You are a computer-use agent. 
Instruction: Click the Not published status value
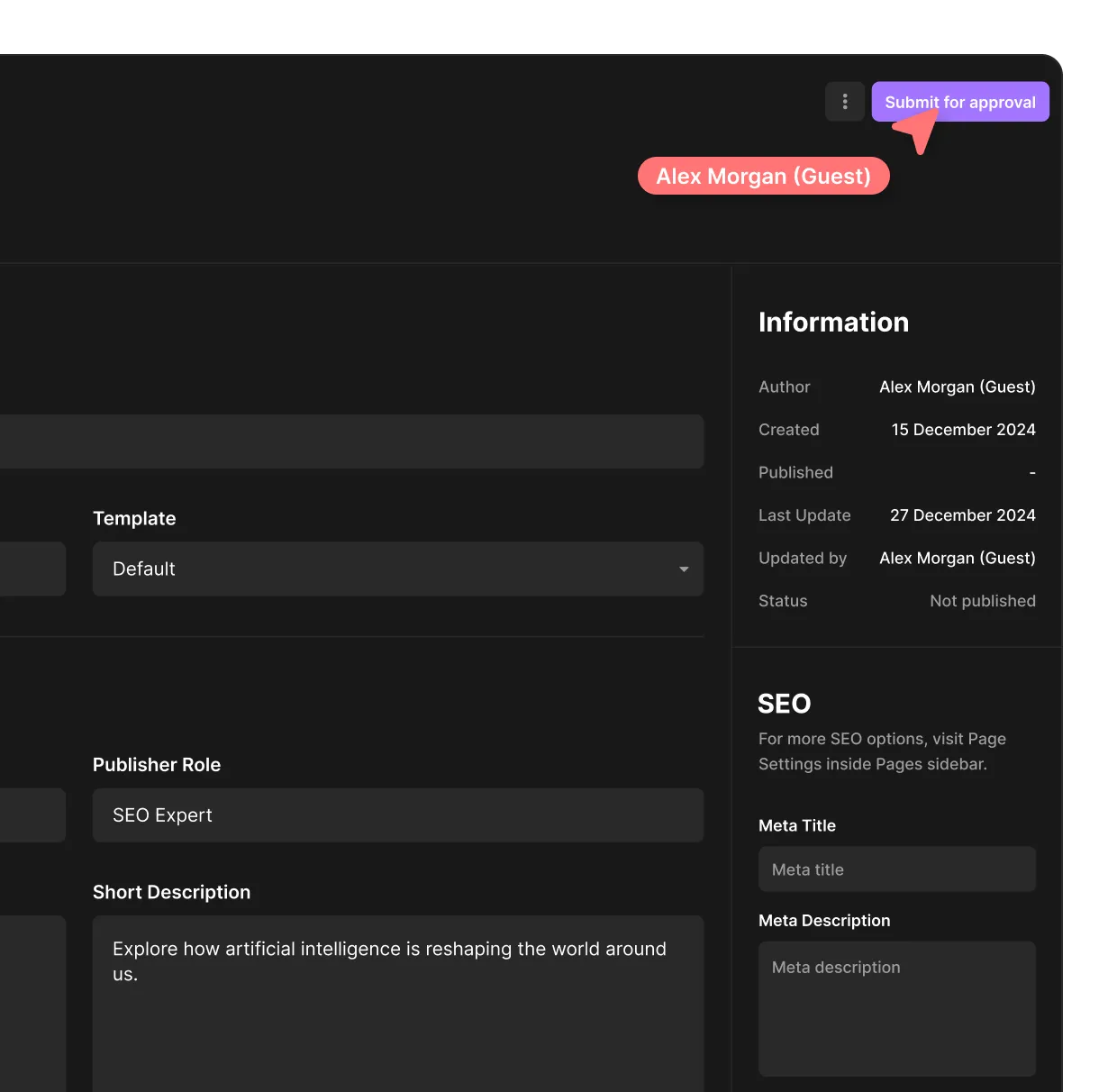click(983, 601)
